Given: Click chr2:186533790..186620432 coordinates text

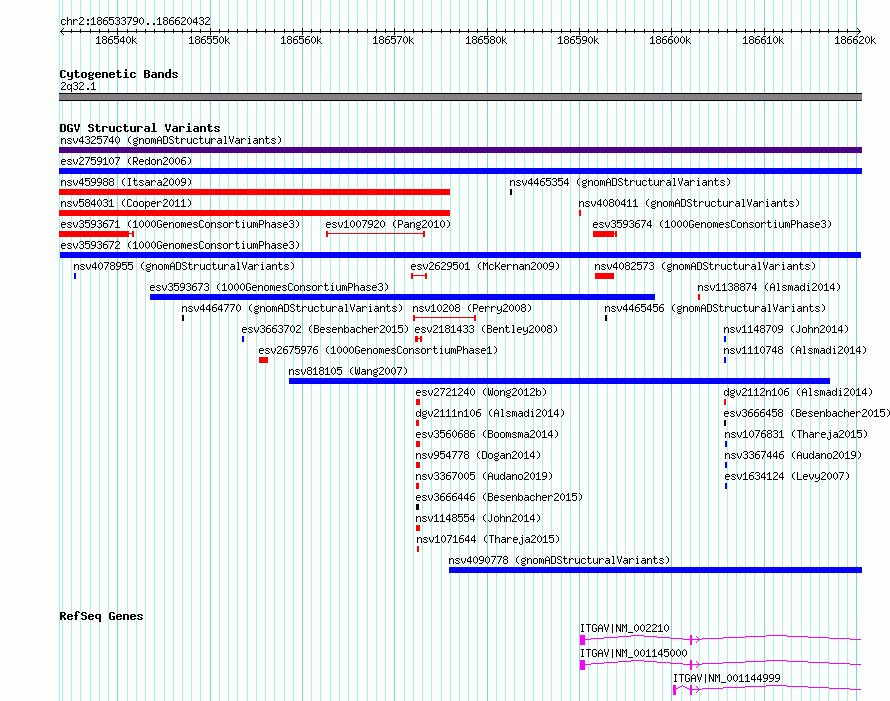Looking at the screenshot, I should [x=135, y=21].
